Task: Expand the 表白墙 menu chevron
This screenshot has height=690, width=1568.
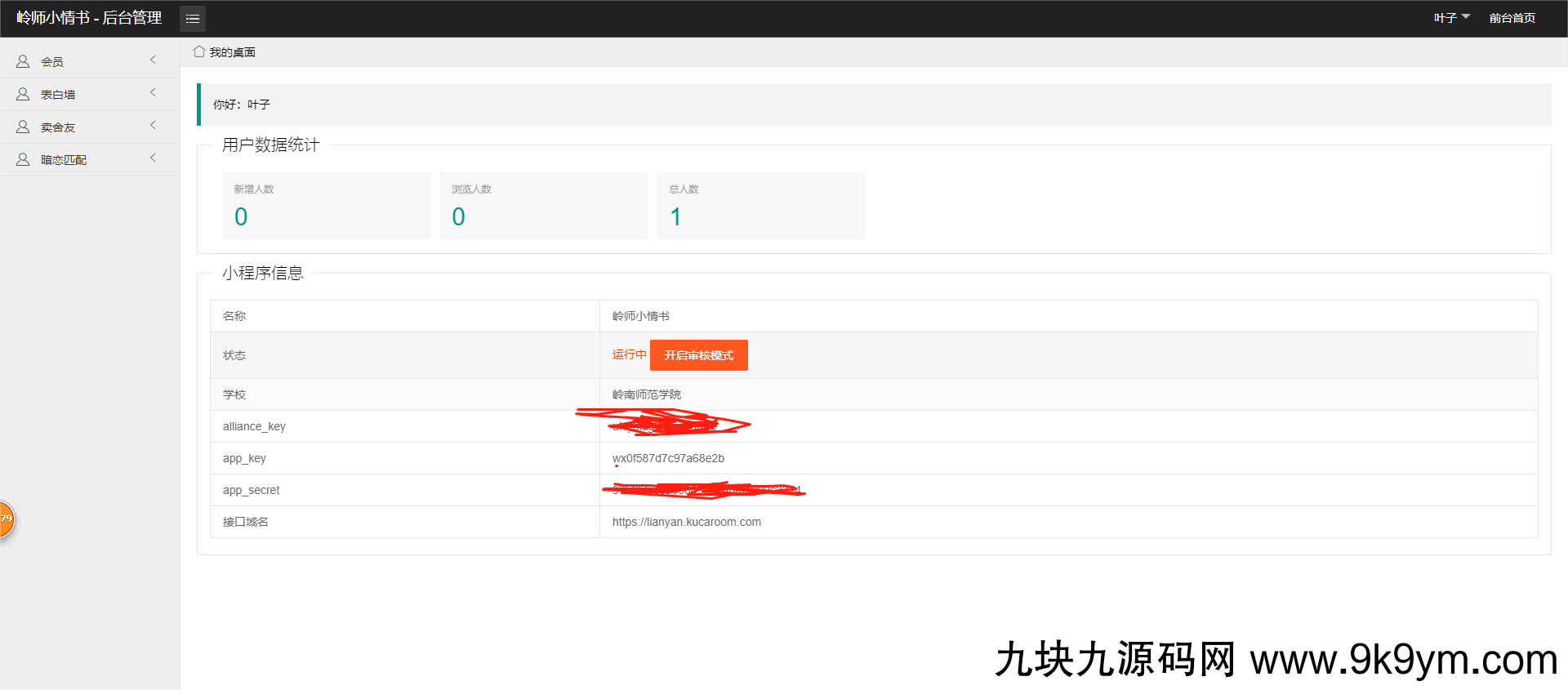Action: [x=153, y=93]
